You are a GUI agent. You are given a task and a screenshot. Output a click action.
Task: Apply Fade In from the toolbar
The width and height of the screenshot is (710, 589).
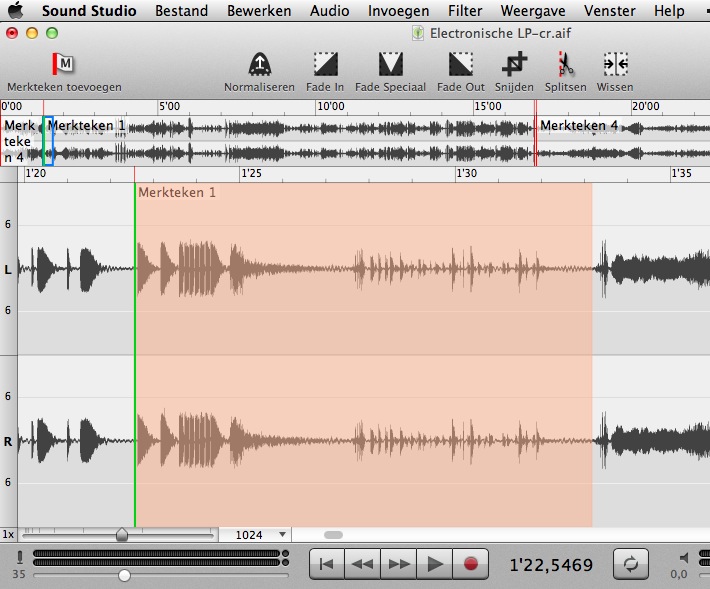[x=325, y=65]
